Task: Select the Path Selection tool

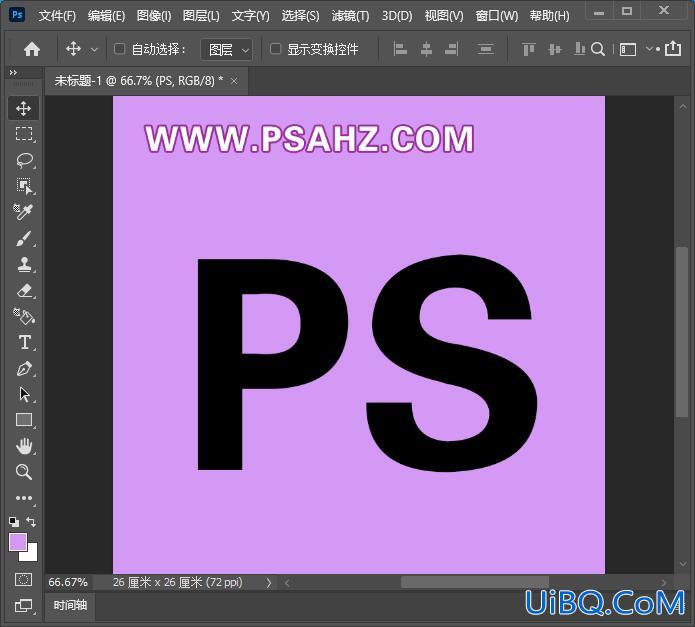Action: [24, 394]
